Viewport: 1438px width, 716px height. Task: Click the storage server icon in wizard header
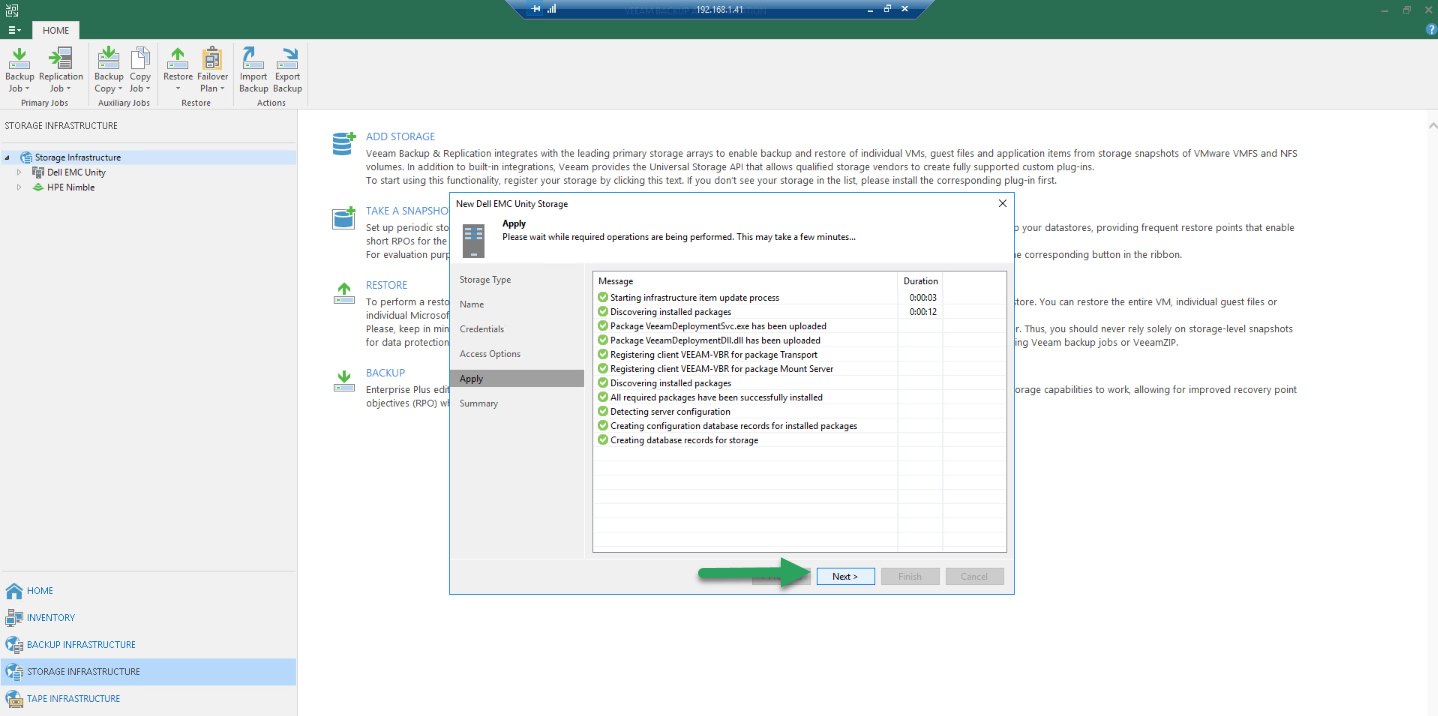pos(474,240)
